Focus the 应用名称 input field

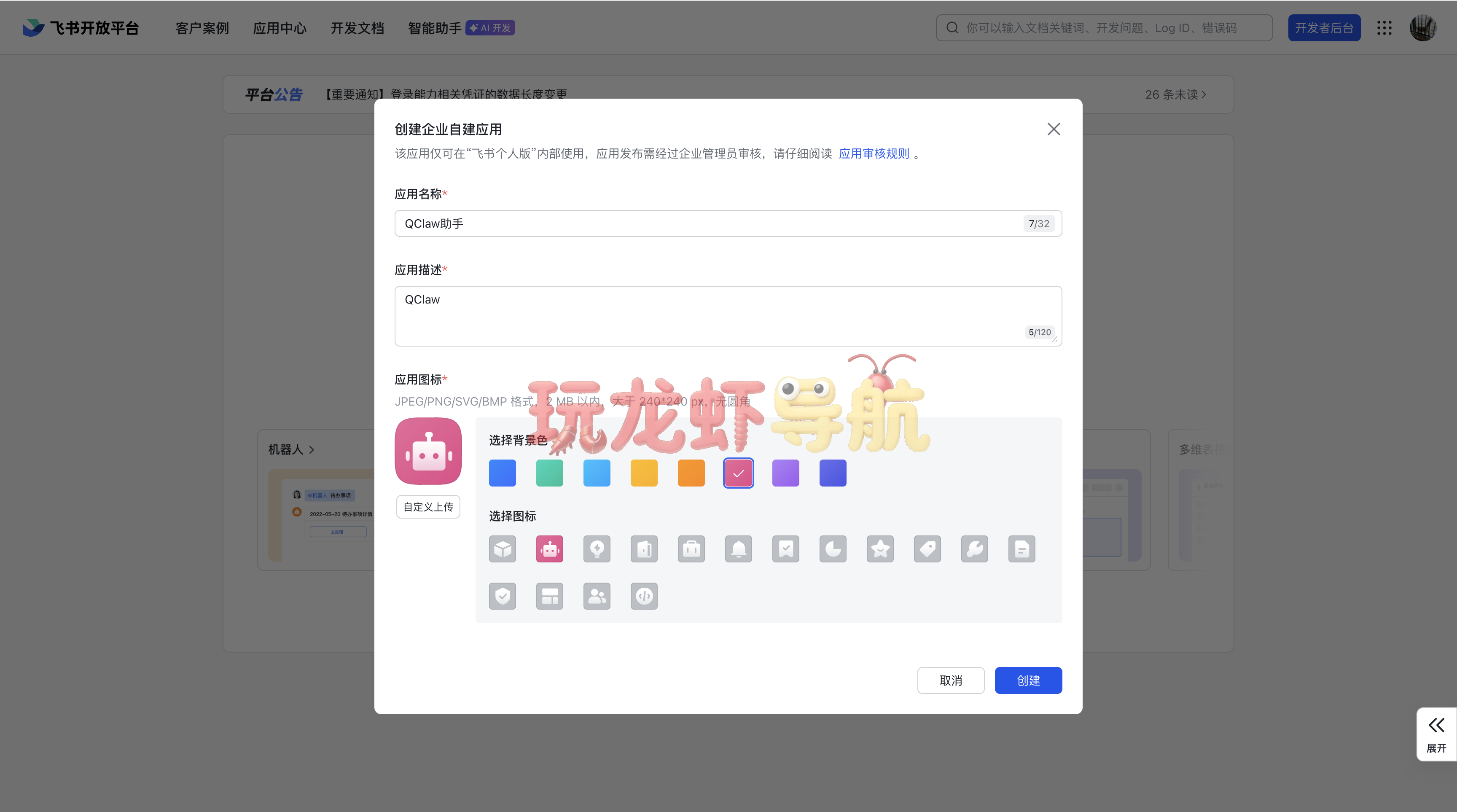[728, 223]
